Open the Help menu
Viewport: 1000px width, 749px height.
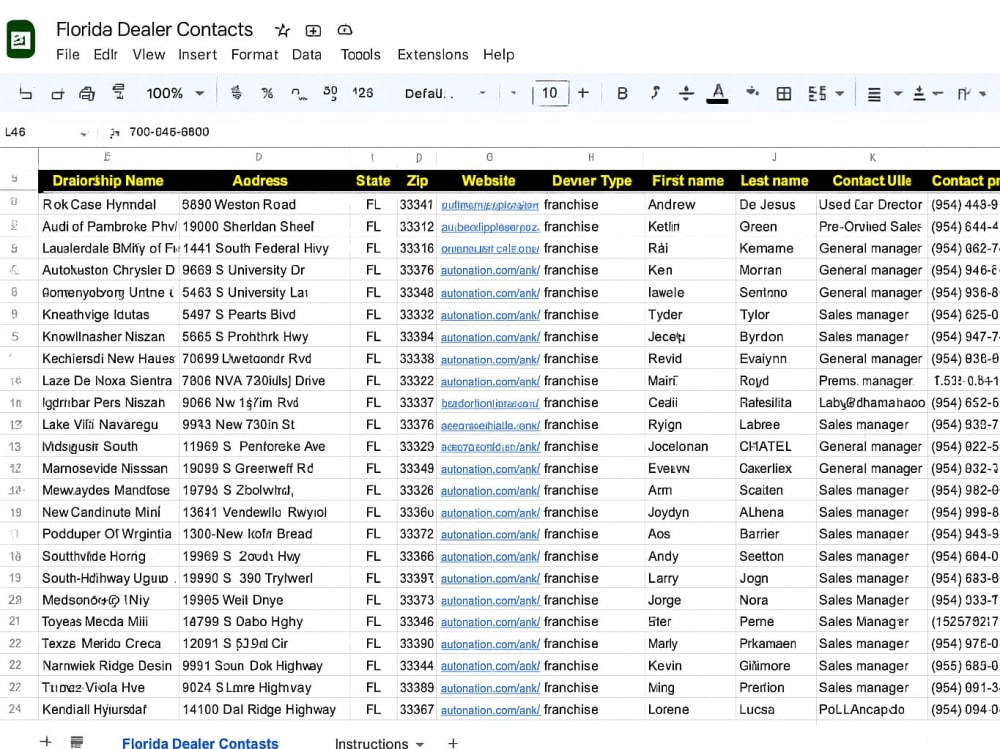[498, 55]
